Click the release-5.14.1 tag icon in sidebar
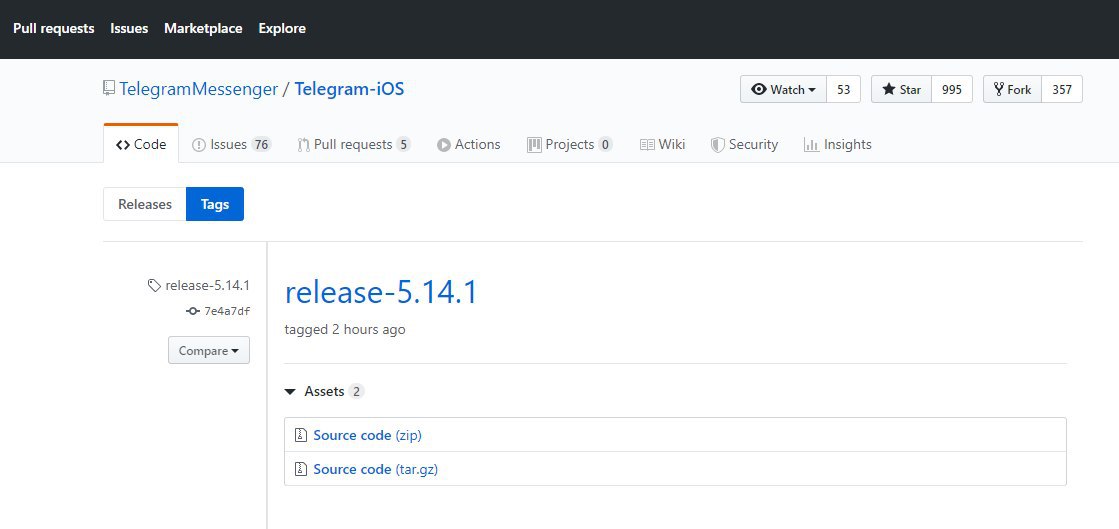The image size is (1119, 529). click(154, 286)
